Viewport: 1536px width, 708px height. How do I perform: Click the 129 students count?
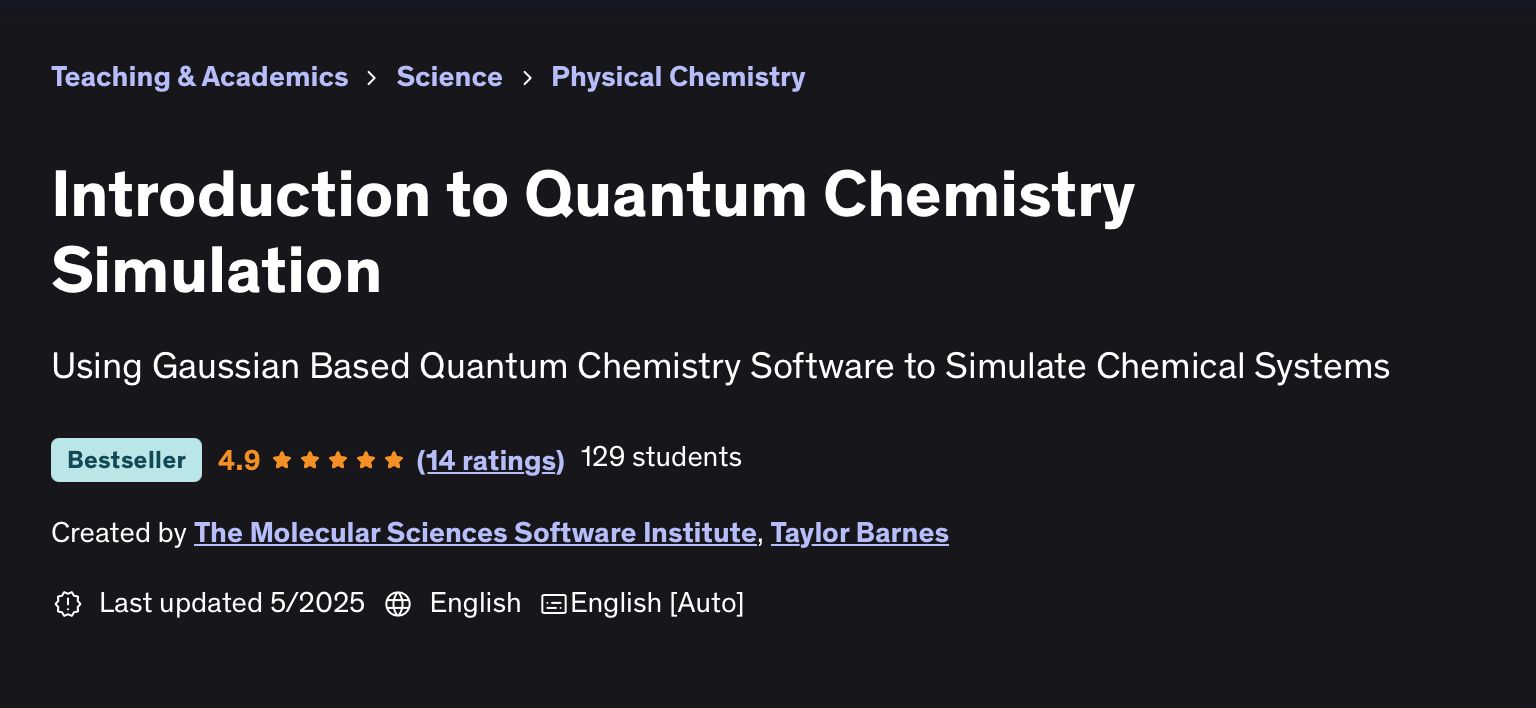661,458
